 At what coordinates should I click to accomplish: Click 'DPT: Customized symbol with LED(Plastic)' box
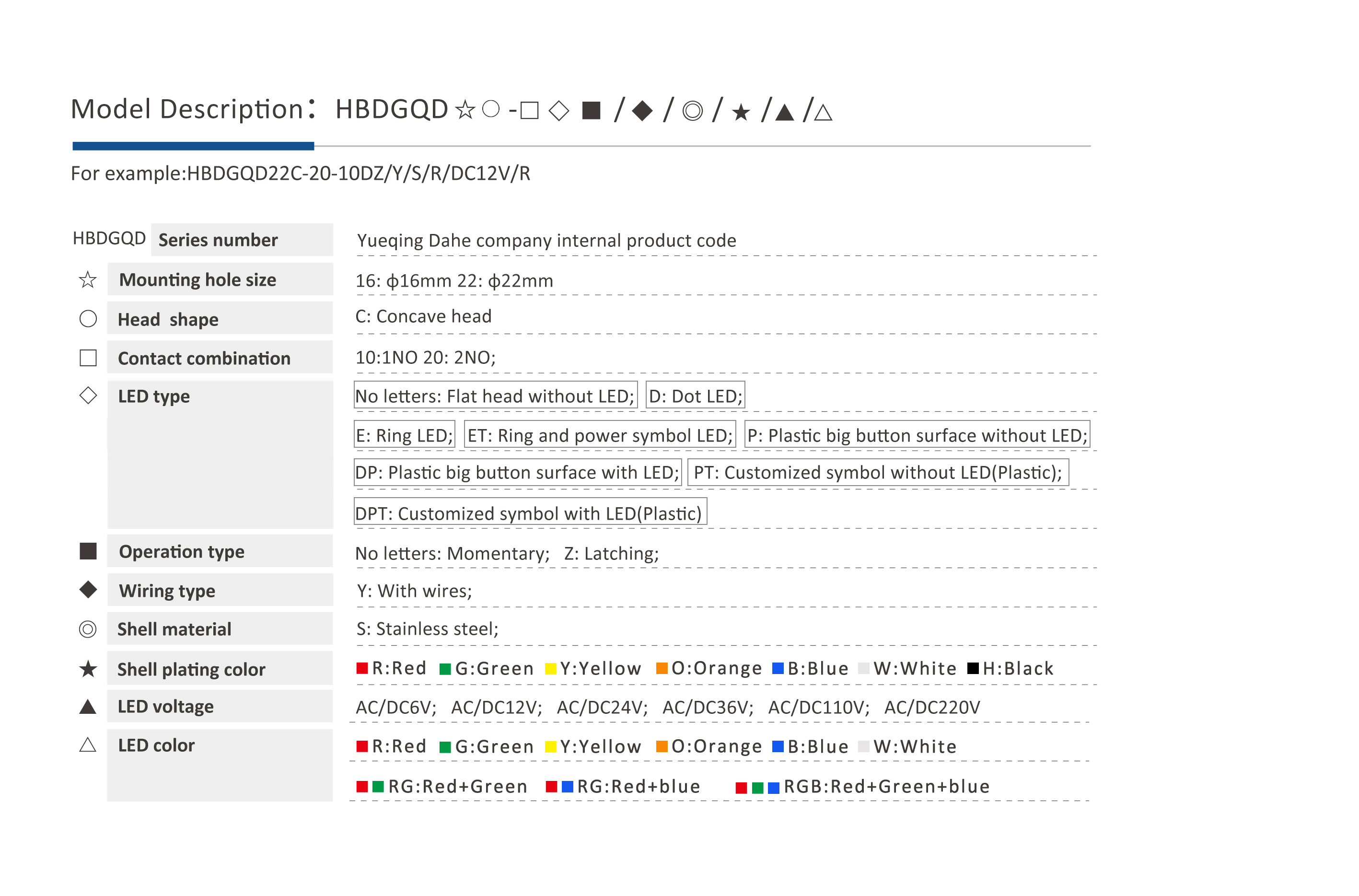(530, 512)
